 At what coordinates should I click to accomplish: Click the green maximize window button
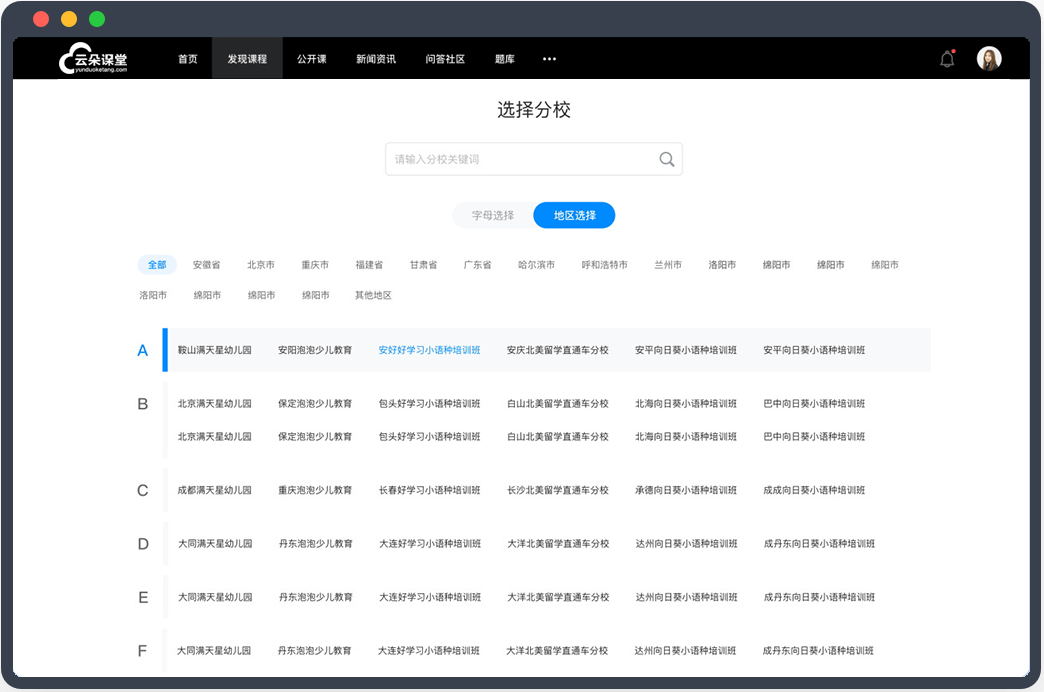97,19
